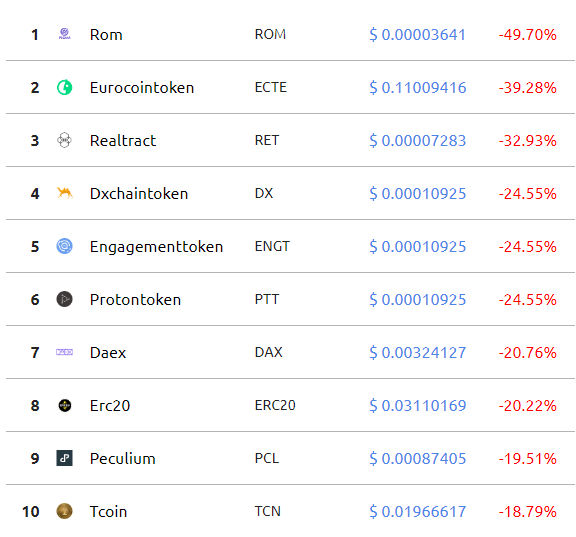Click the Realtract coin icon
Viewport: 576px width, 537px height.
point(65,140)
